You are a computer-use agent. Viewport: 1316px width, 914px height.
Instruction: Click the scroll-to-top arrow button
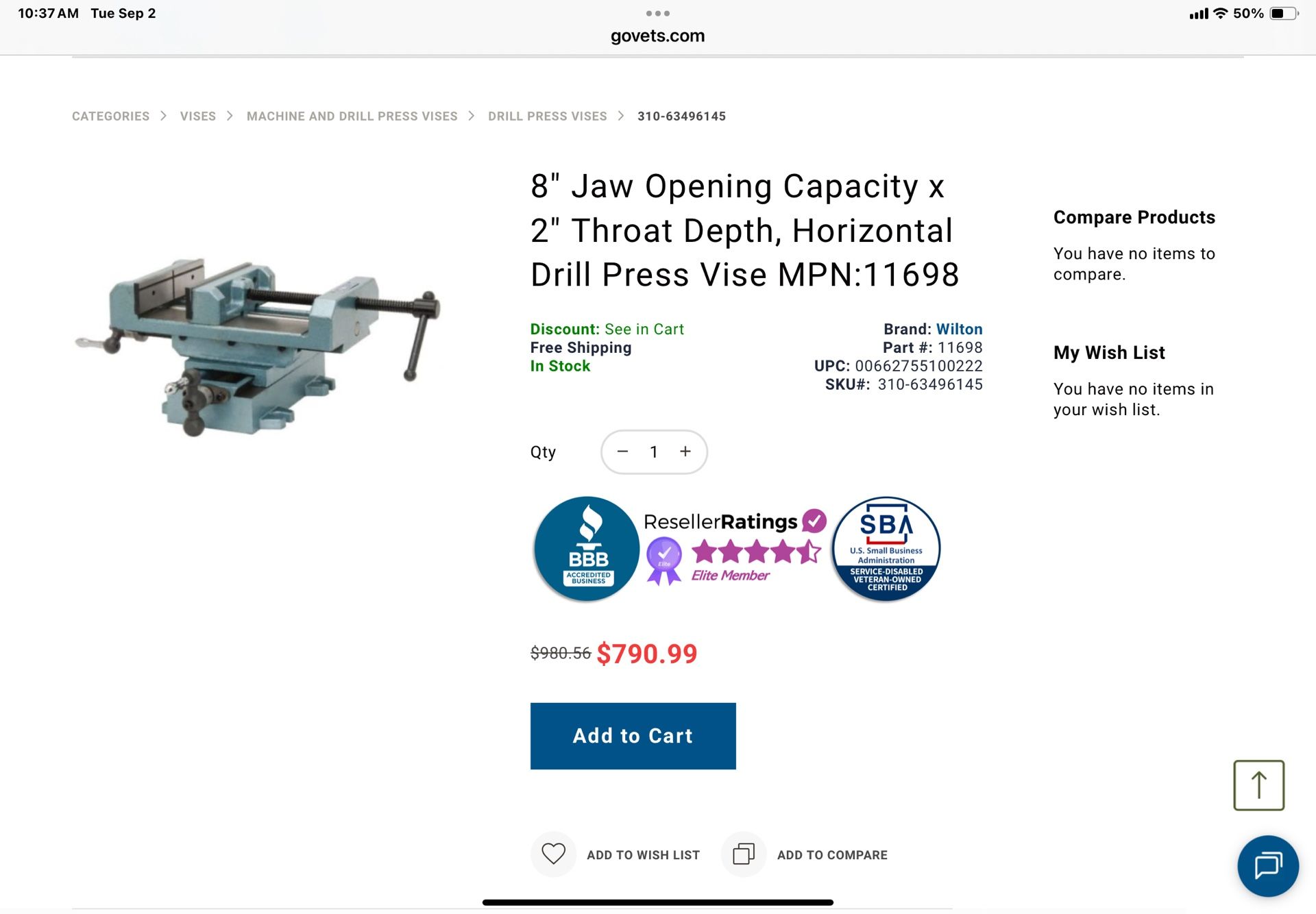tap(1258, 785)
